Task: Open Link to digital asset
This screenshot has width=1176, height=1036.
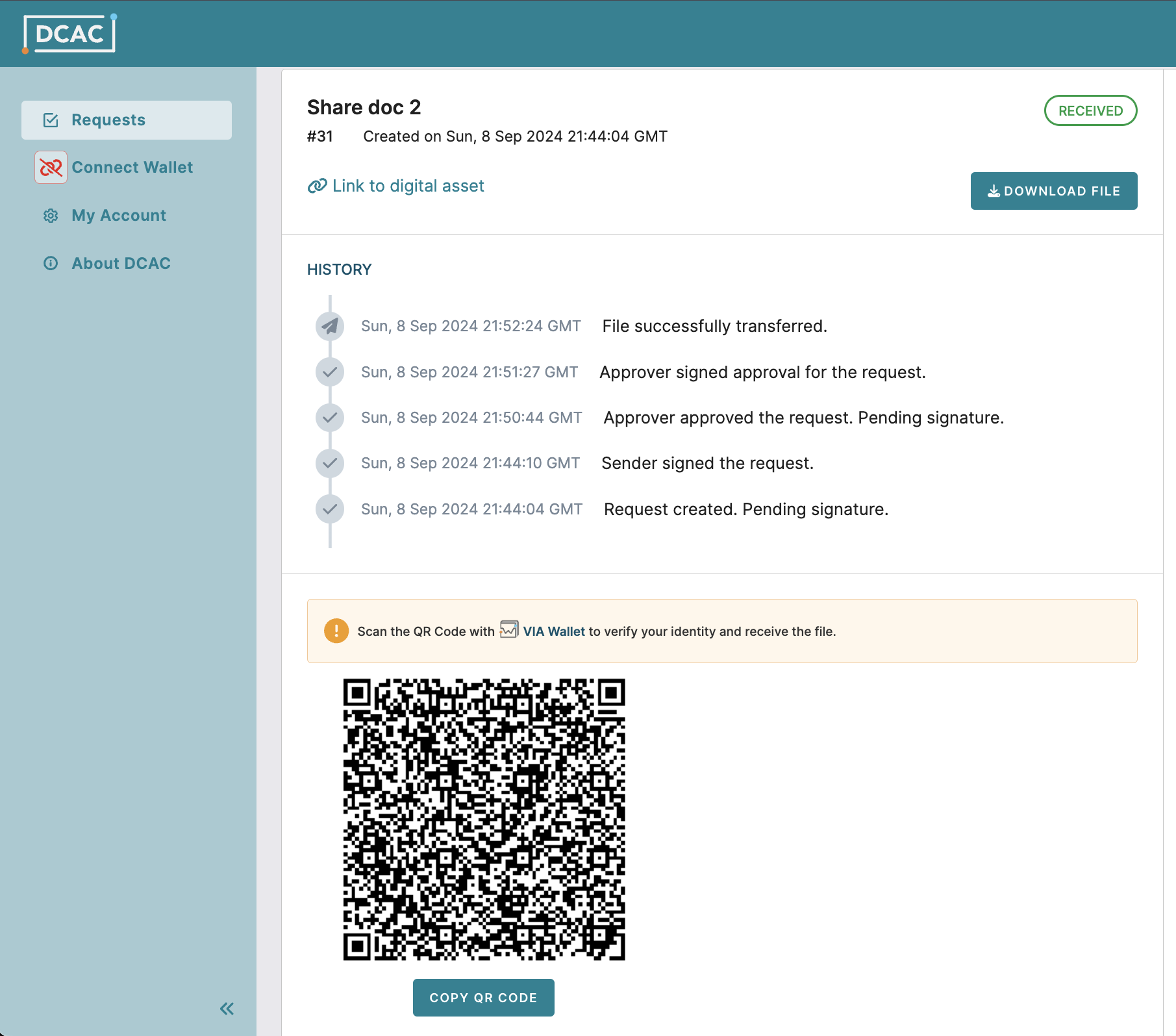Action: [x=408, y=186]
